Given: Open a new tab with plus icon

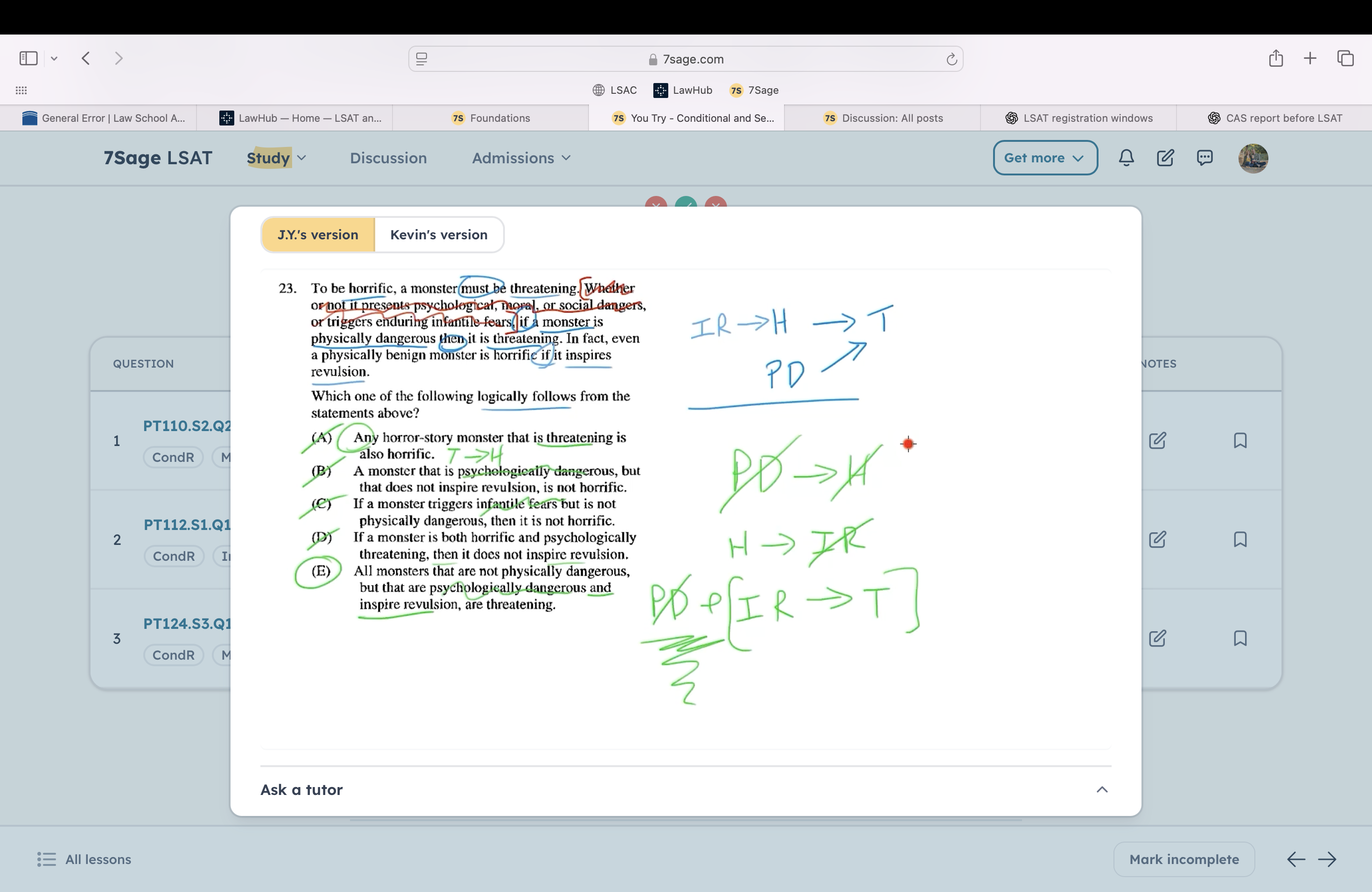Looking at the screenshot, I should tap(1310, 59).
